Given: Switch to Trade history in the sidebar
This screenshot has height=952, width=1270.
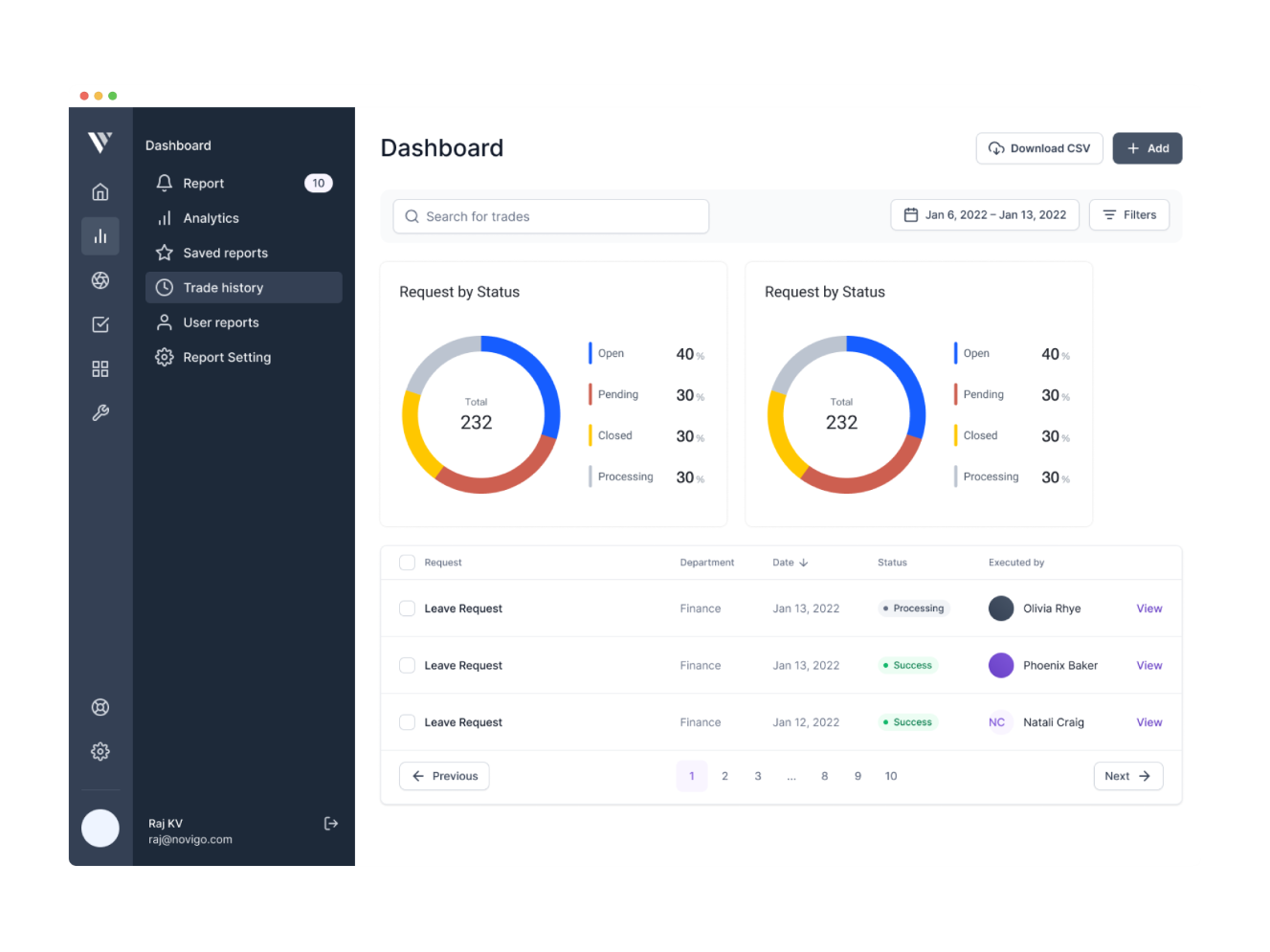Looking at the screenshot, I should (223, 287).
